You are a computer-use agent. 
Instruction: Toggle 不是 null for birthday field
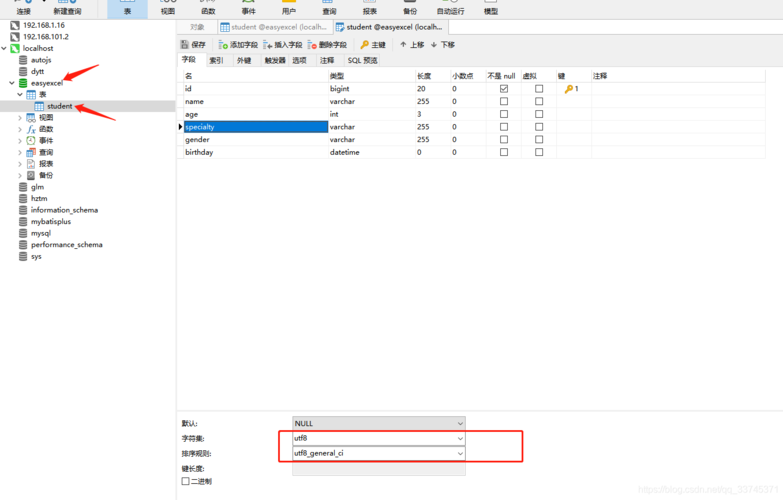[504, 152]
